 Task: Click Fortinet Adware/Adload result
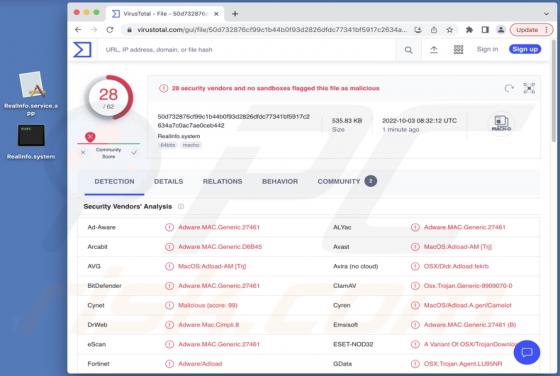coord(200,364)
